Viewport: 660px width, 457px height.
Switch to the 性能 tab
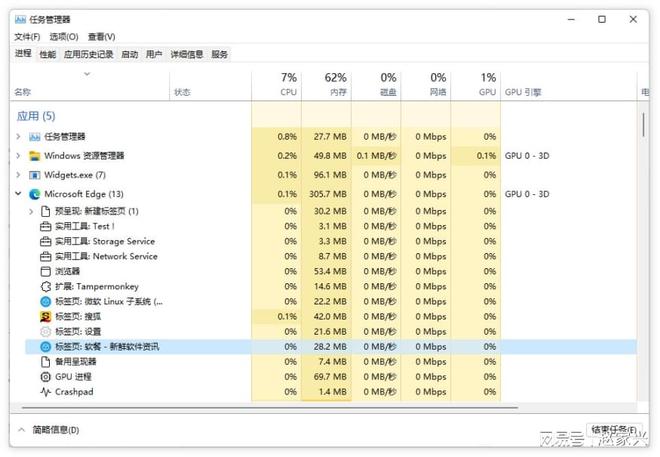(48, 54)
